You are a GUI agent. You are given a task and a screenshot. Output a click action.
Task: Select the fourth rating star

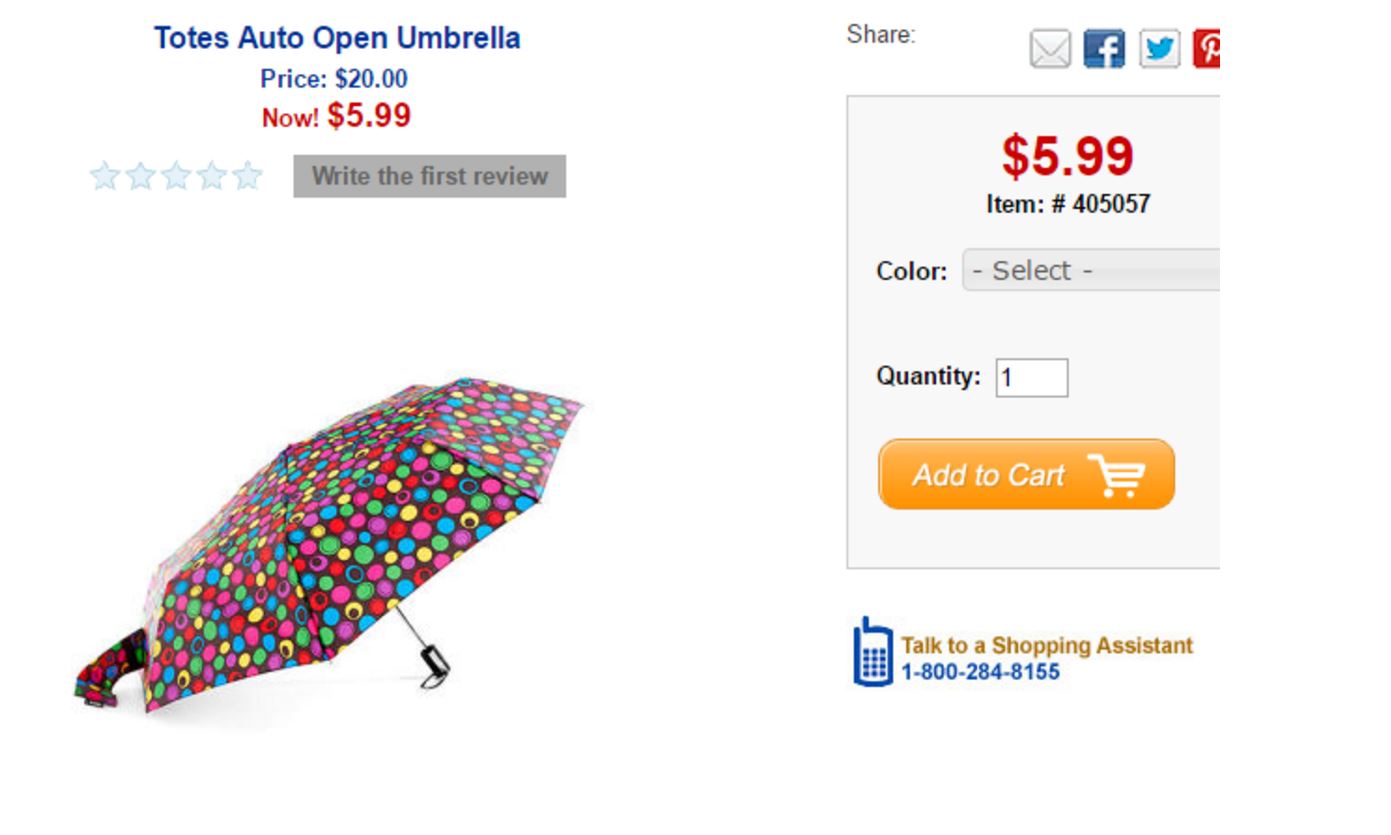(212, 177)
